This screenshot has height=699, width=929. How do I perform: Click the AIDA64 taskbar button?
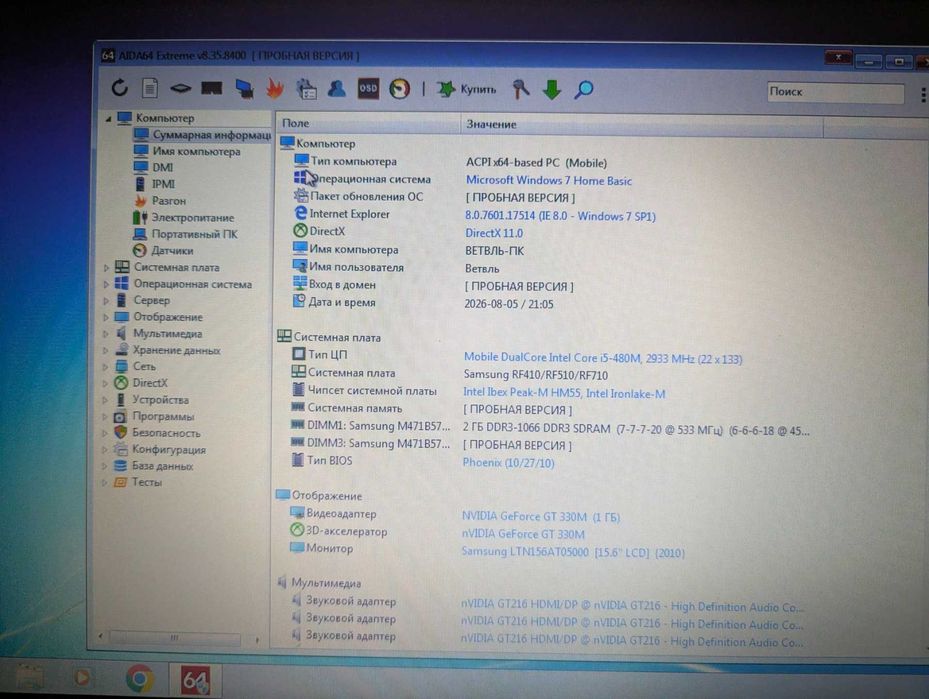pyautogui.click(x=196, y=680)
